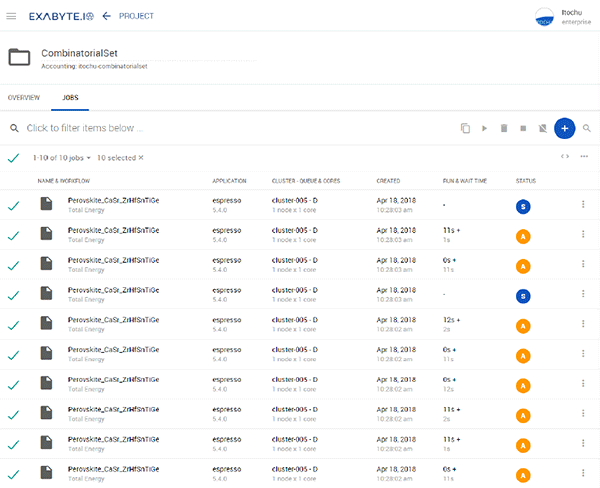Open three-dot menu for 12s + 2s job

pyautogui.click(x=583, y=324)
